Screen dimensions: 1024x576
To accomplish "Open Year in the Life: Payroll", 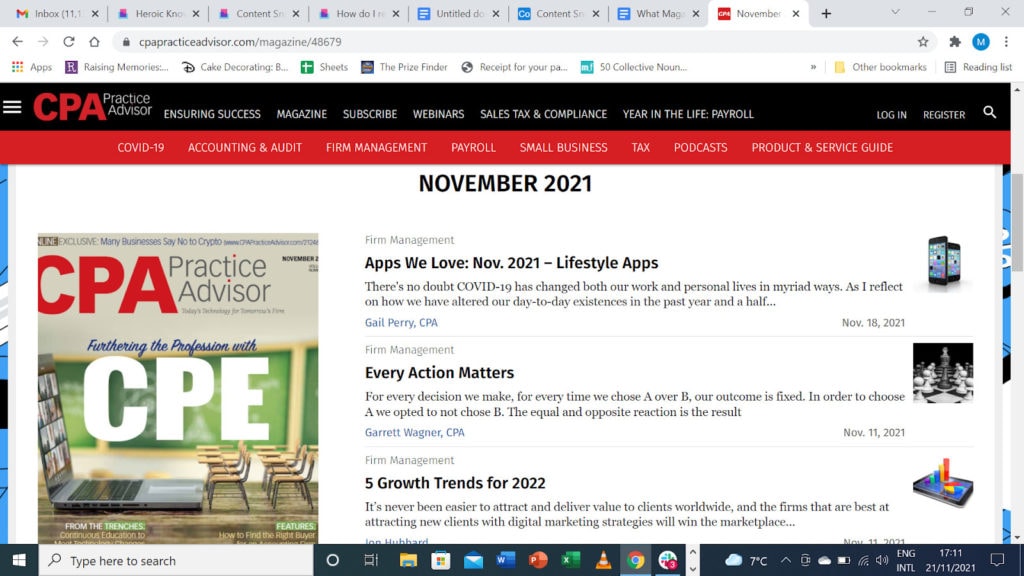I will pos(688,114).
